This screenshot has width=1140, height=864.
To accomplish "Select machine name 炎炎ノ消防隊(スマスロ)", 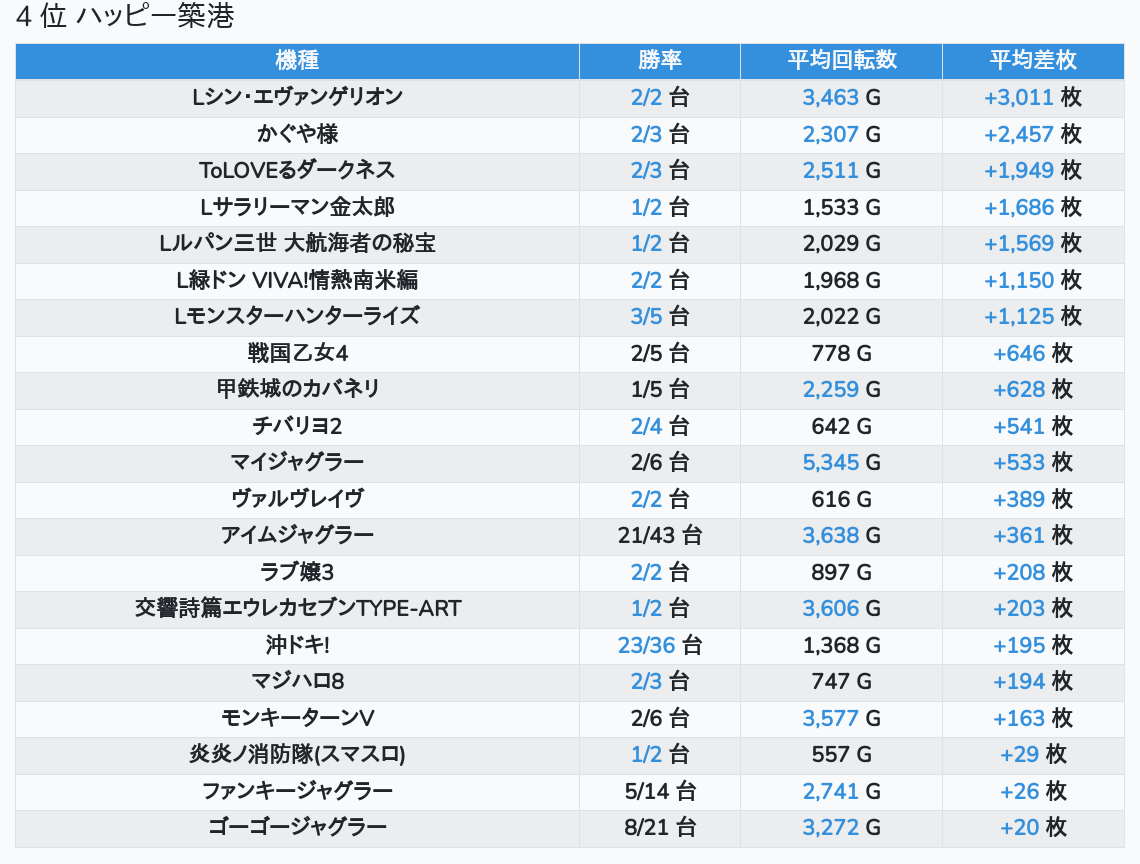I will 297,755.
